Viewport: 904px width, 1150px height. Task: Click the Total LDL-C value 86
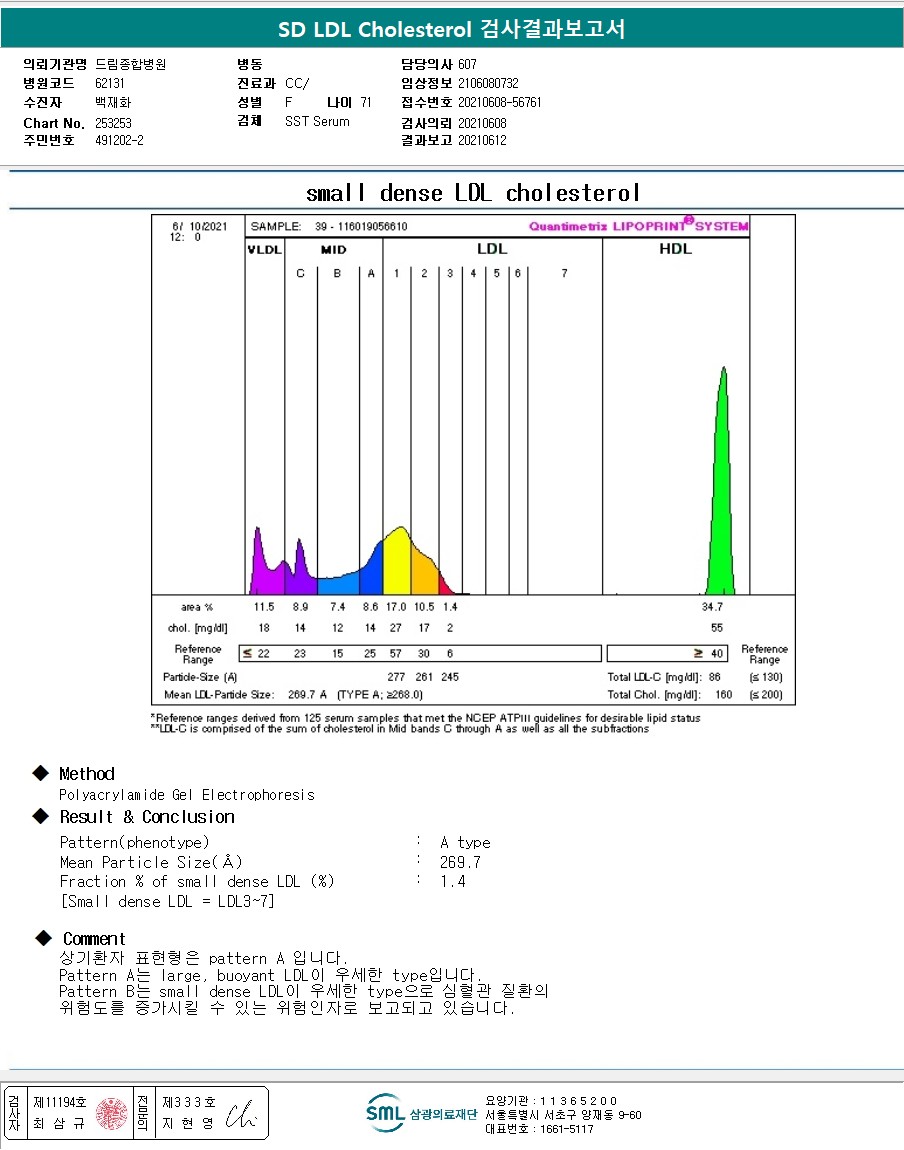tap(713, 677)
